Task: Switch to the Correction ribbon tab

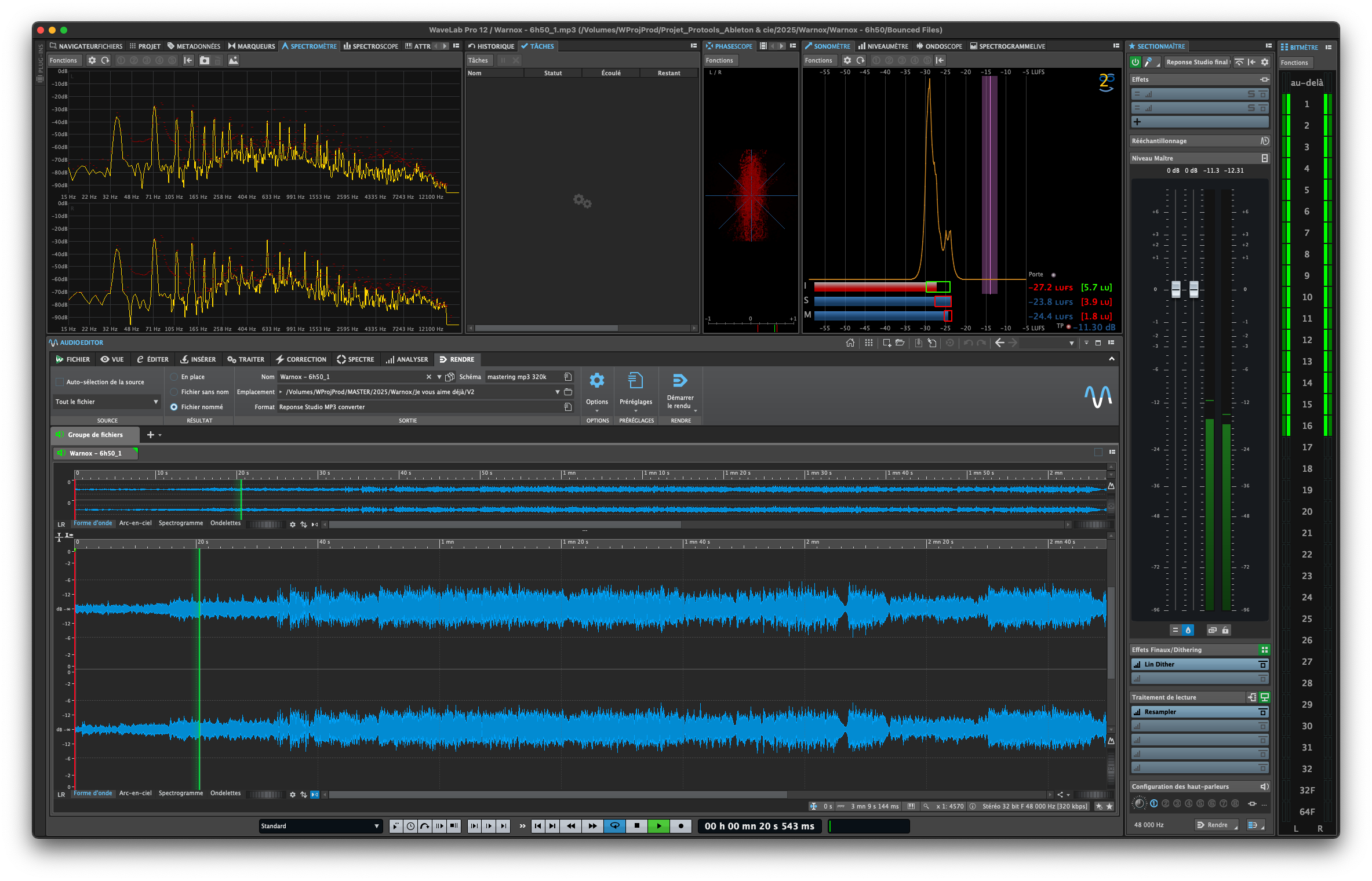Action: pyautogui.click(x=301, y=359)
